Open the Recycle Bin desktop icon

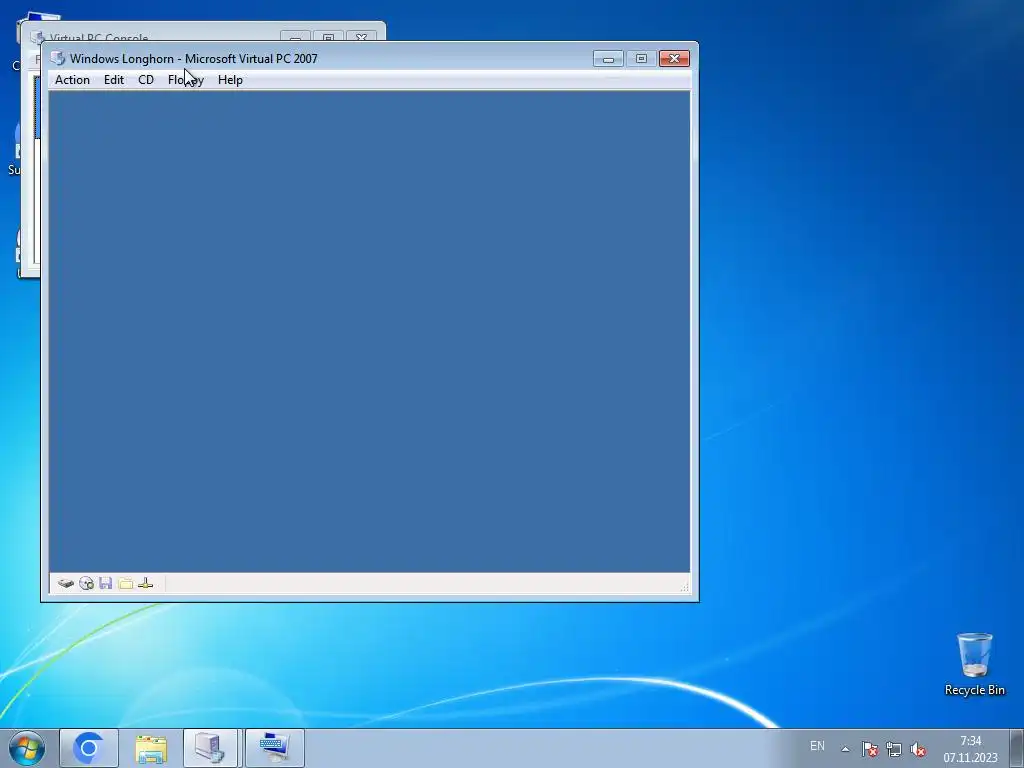pyautogui.click(x=974, y=664)
